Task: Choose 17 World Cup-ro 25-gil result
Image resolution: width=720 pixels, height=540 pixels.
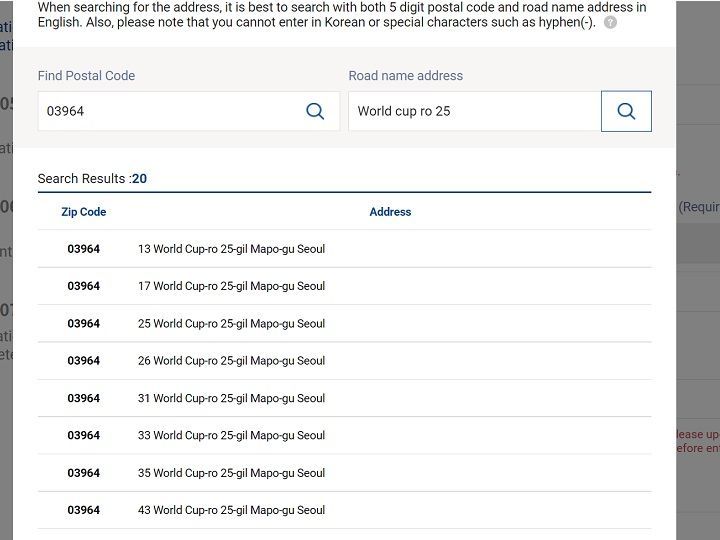Action: click(x=231, y=286)
